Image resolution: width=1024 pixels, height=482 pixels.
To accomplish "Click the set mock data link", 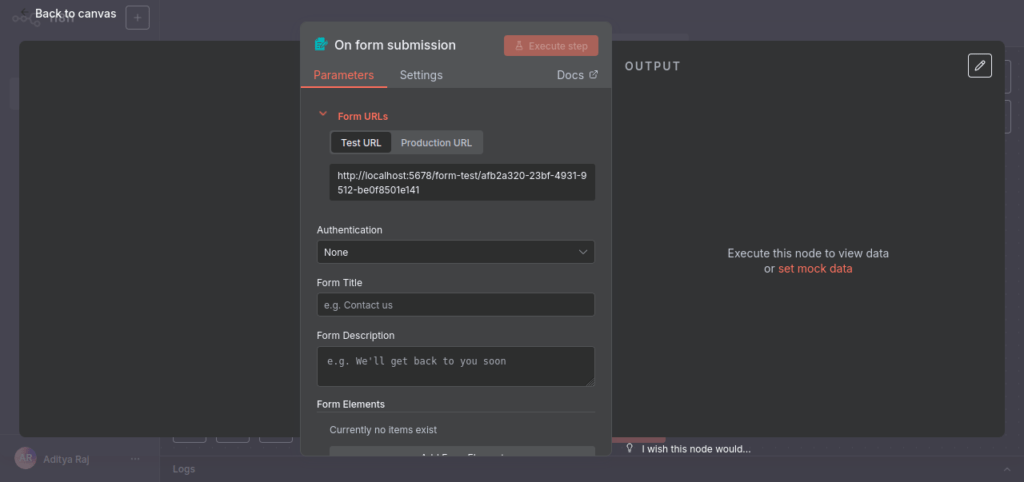I will (815, 269).
